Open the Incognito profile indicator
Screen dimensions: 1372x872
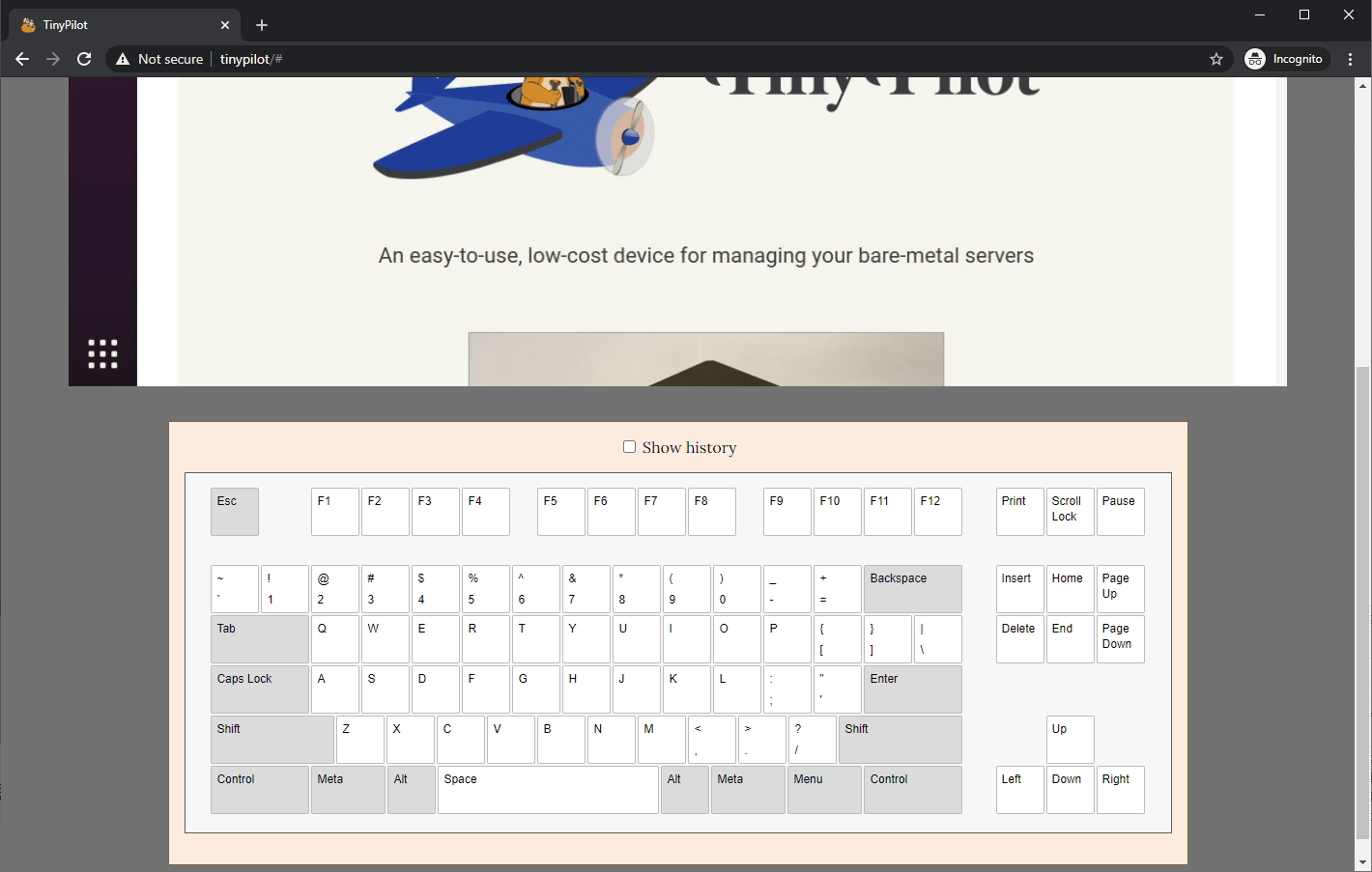pyautogui.click(x=1284, y=59)
